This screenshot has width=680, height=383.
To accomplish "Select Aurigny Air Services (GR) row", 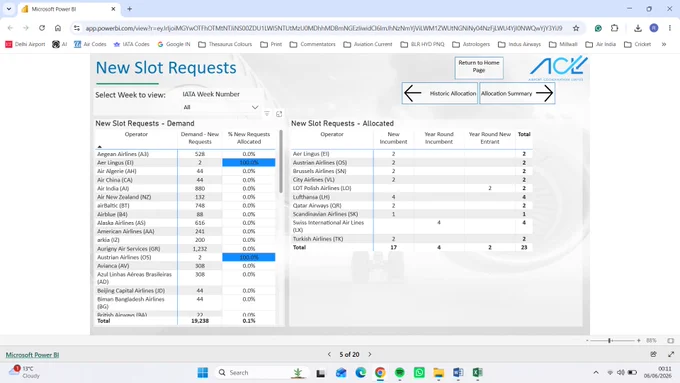I will coord(185,249).
